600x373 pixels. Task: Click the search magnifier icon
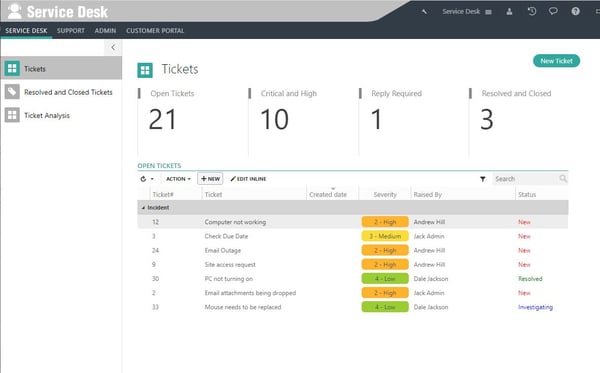click(563, 178)
